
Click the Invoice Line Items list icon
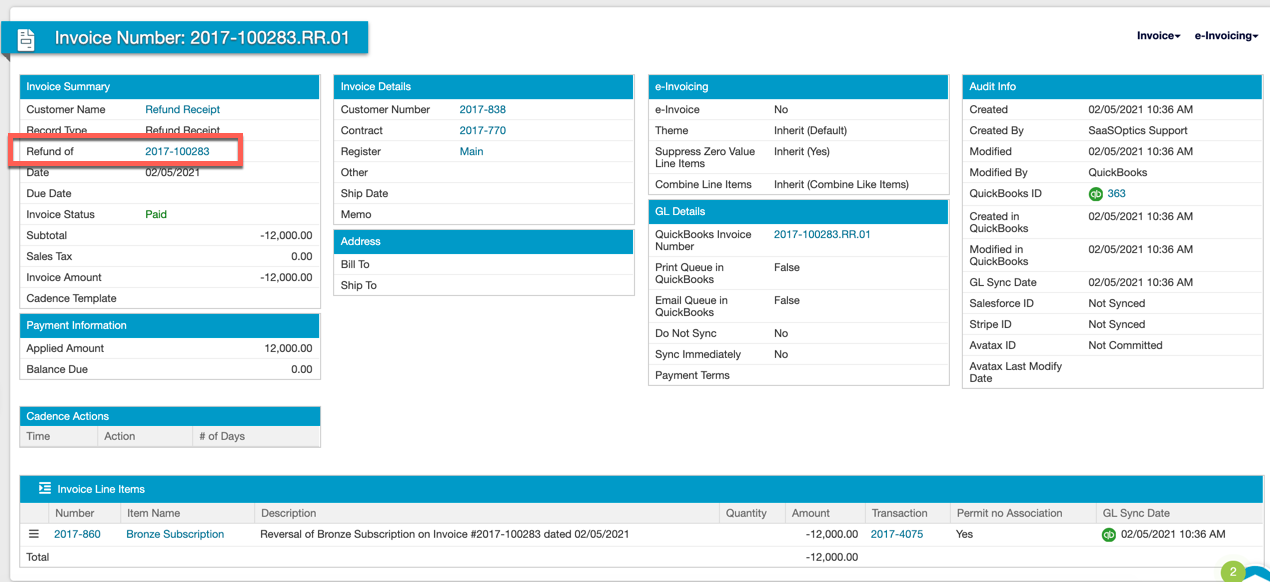click(x=45, y=489)
